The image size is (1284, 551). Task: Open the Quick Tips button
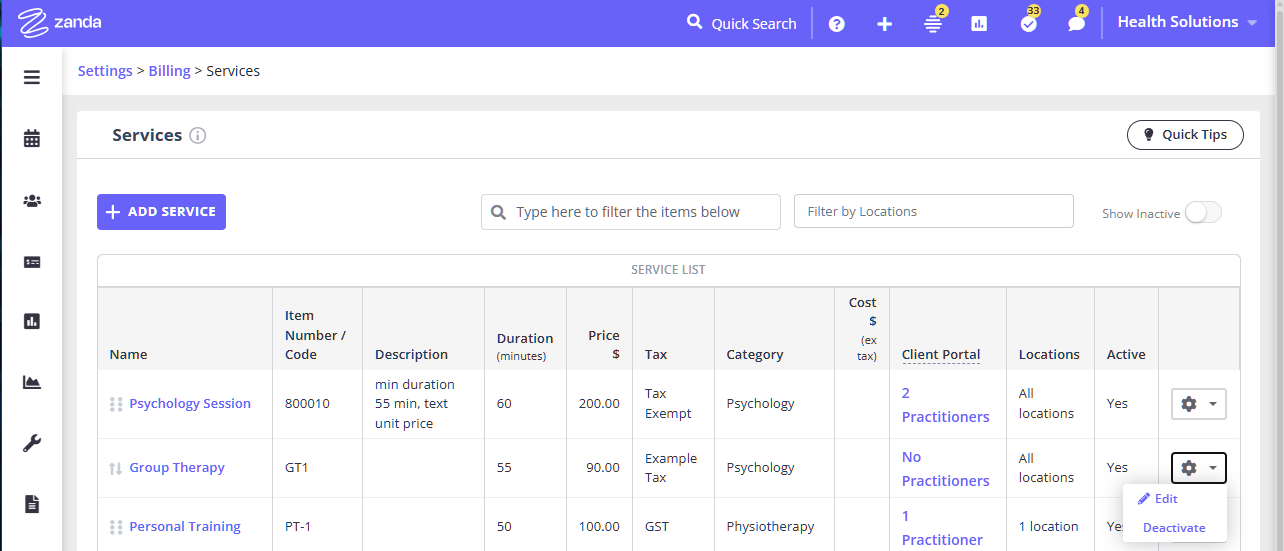pyautogui.click(x=1185, y=135)
